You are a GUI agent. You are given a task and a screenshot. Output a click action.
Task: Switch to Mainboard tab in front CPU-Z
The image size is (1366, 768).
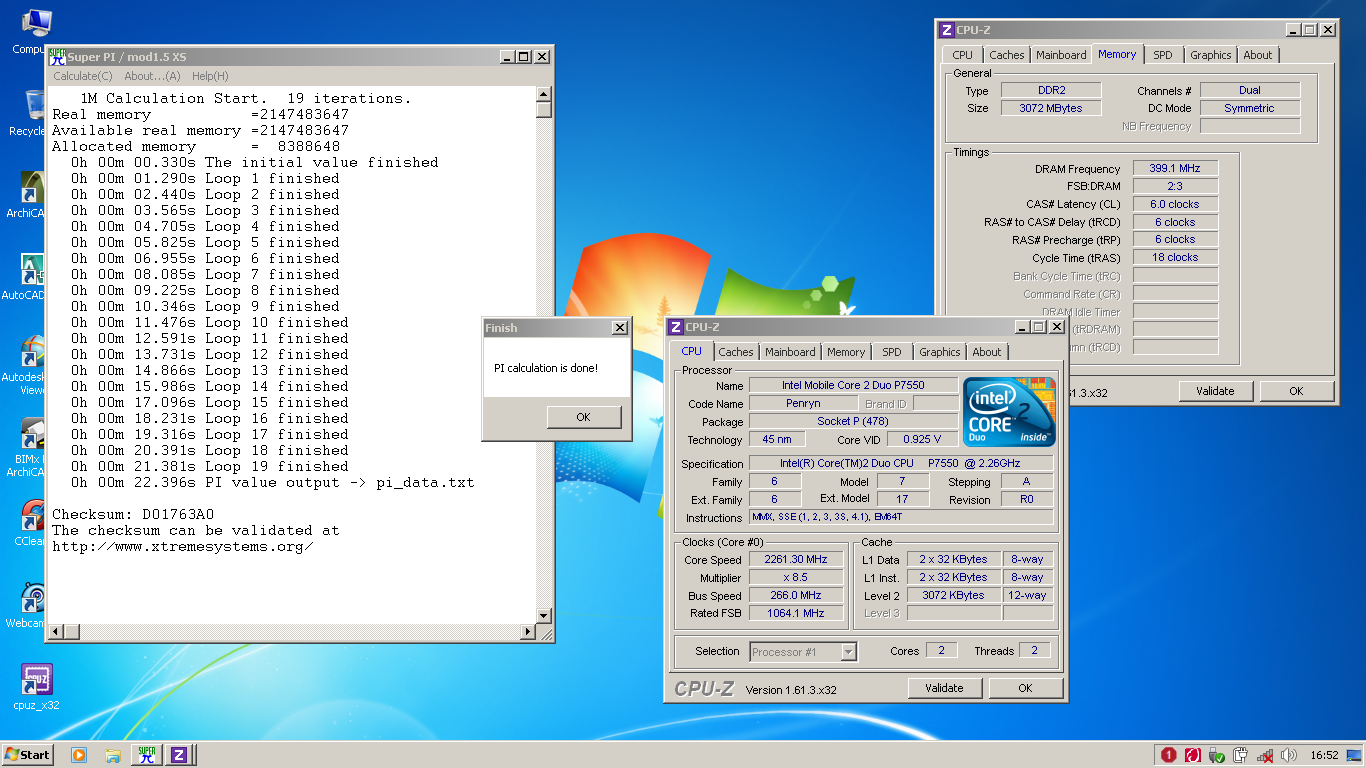pyautogui.click(x=790, y=352)
